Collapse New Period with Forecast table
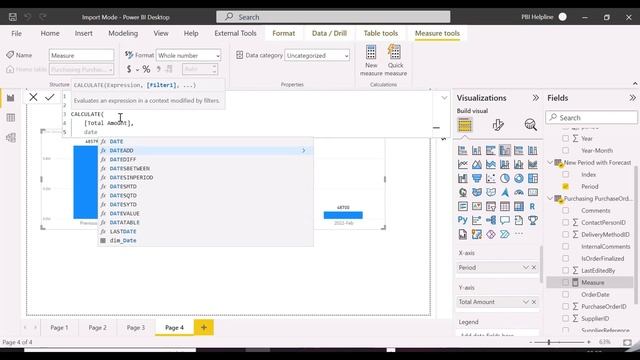The width and height of the screenshot is (640, 360). pyautogui.click(x=550, y=162)
